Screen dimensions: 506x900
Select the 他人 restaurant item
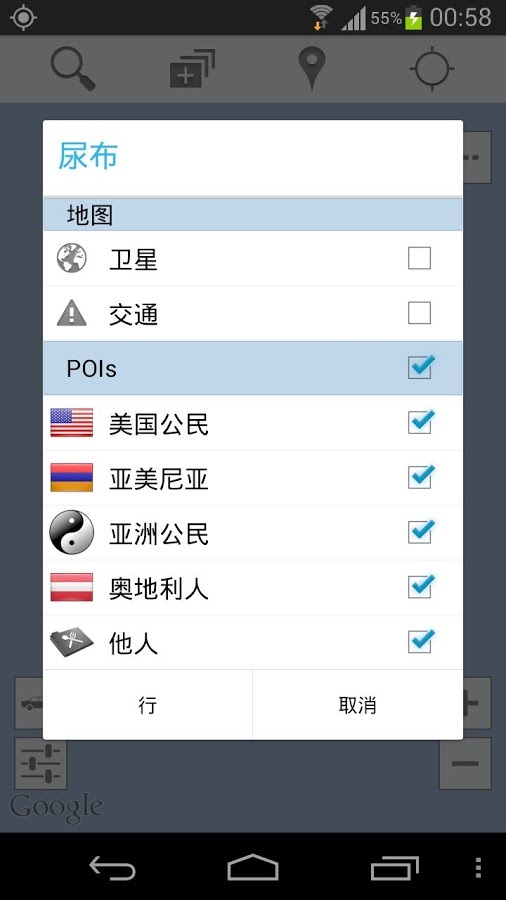[x=253, y=642]
